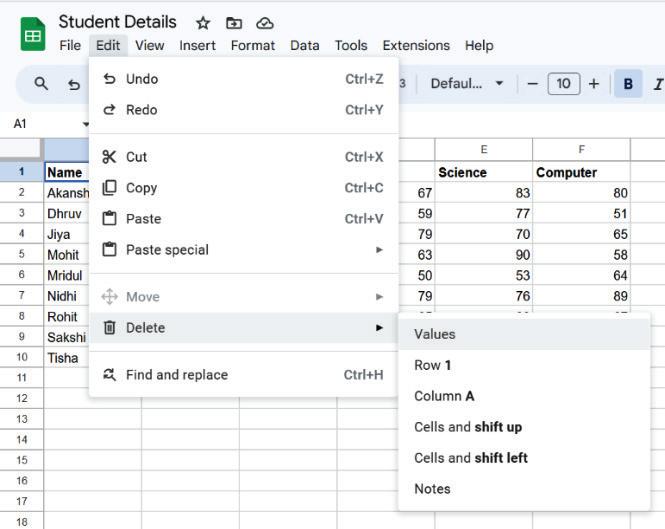Star the Student Details document
This screenshot has height=529, width=665.
203,23
